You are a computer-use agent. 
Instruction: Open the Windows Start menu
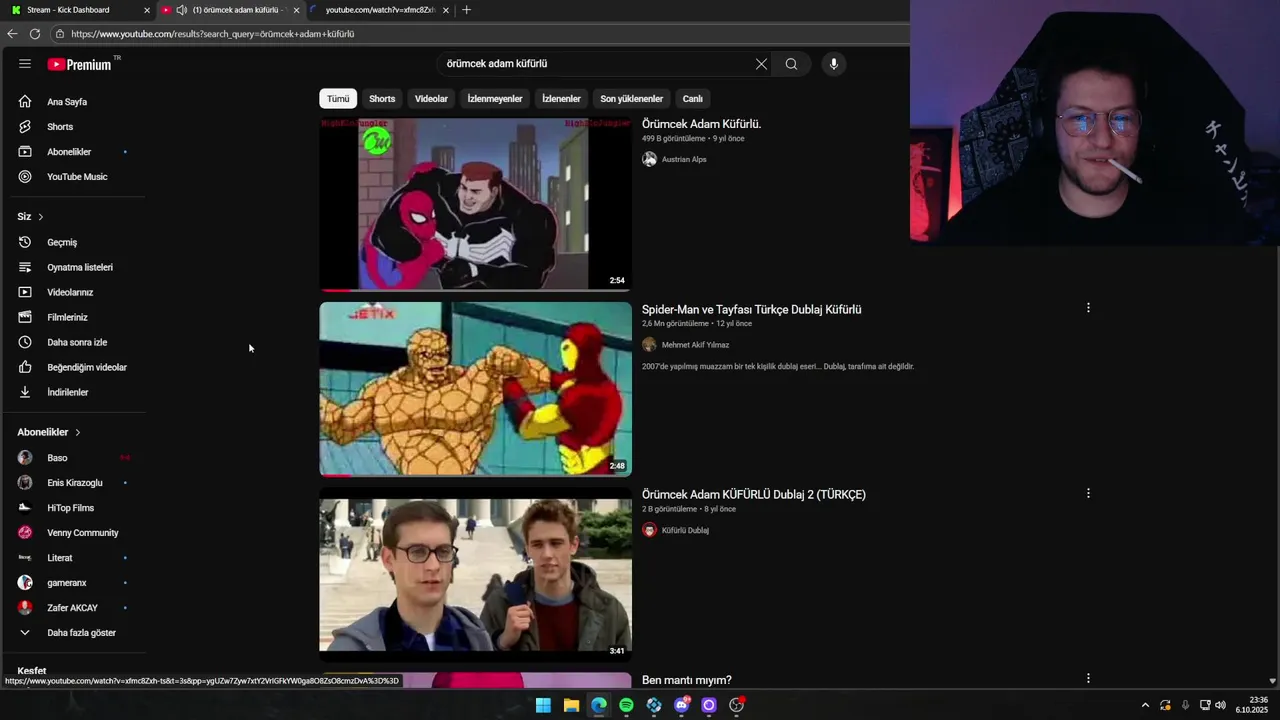coord(543,705)
